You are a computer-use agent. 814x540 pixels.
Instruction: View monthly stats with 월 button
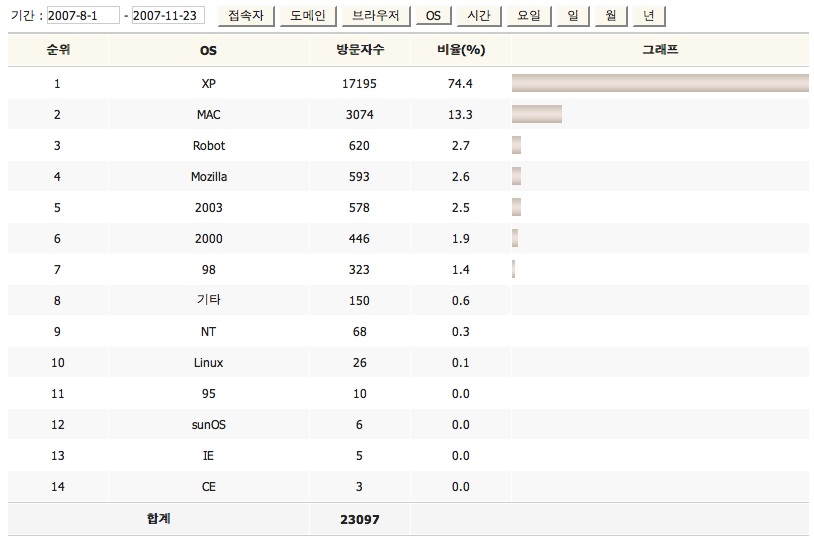[611, 16]
